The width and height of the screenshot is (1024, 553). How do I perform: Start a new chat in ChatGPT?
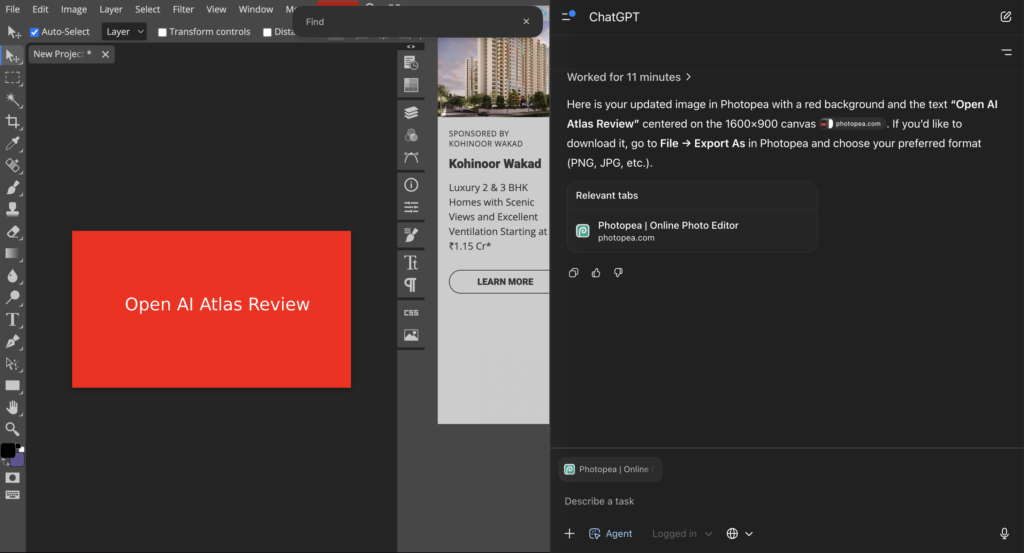click(1006, 17)
